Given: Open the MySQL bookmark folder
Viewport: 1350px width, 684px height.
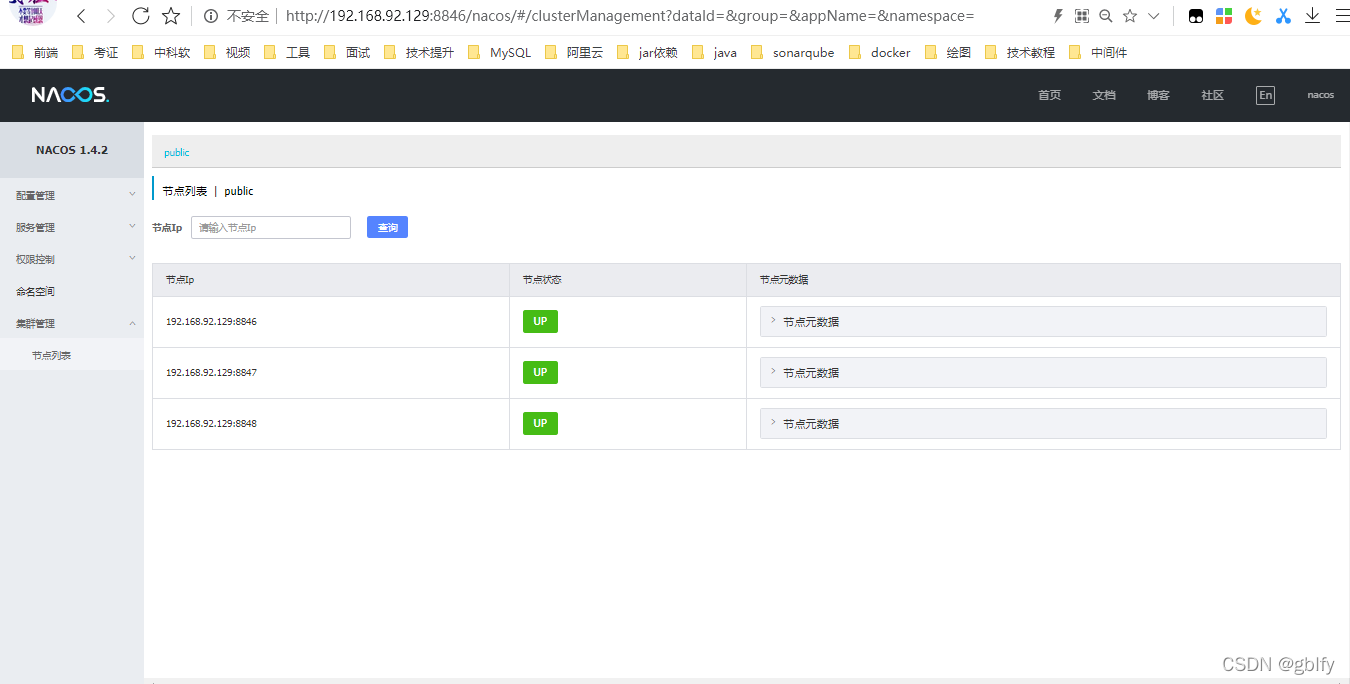Looking at the screenshot, I should 500,52.
